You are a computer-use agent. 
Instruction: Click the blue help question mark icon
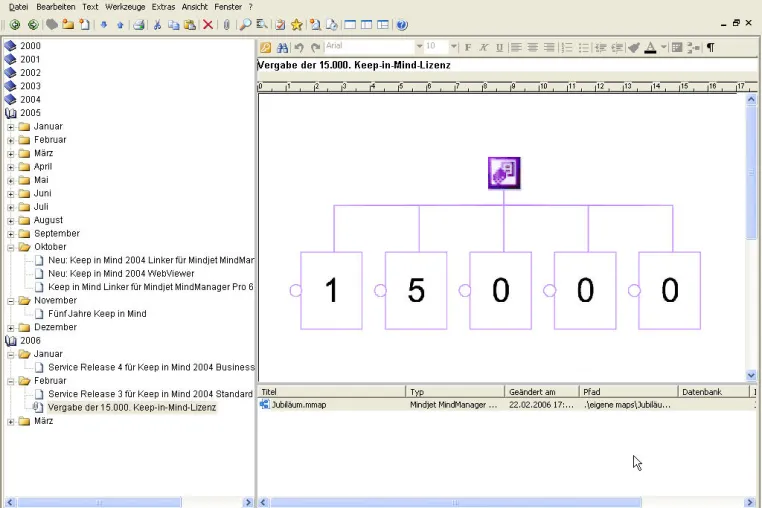pyautogui.click(x=402, y=25)
